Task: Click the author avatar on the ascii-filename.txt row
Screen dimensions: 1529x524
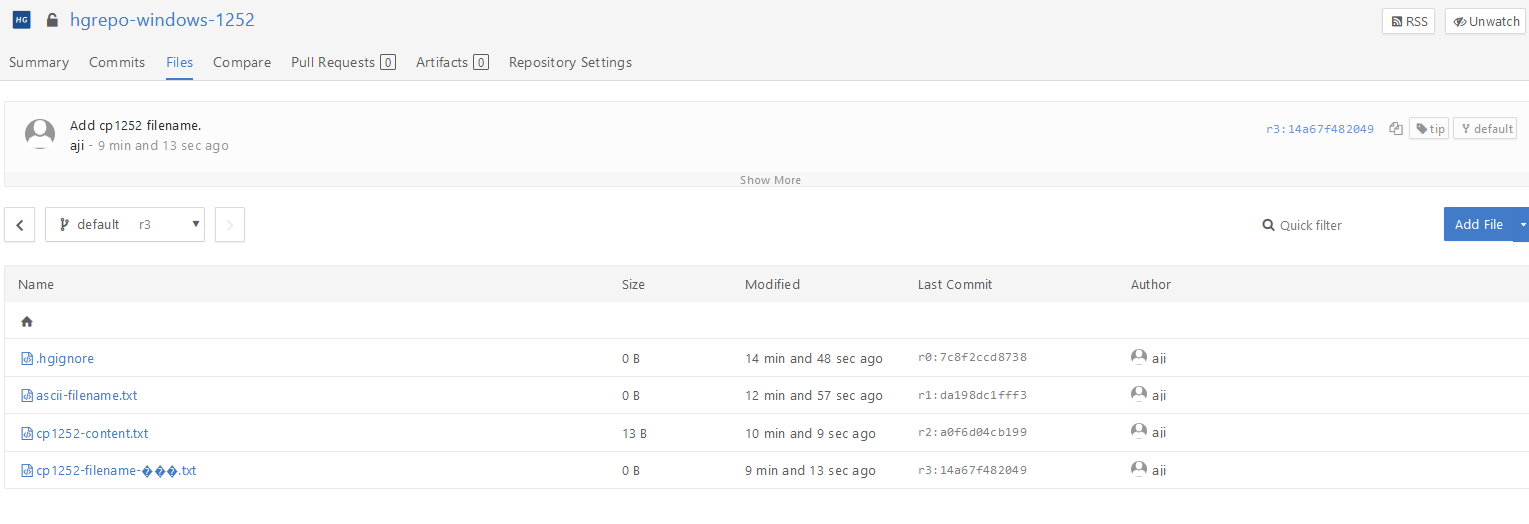Action: [x=1138, y=395]
